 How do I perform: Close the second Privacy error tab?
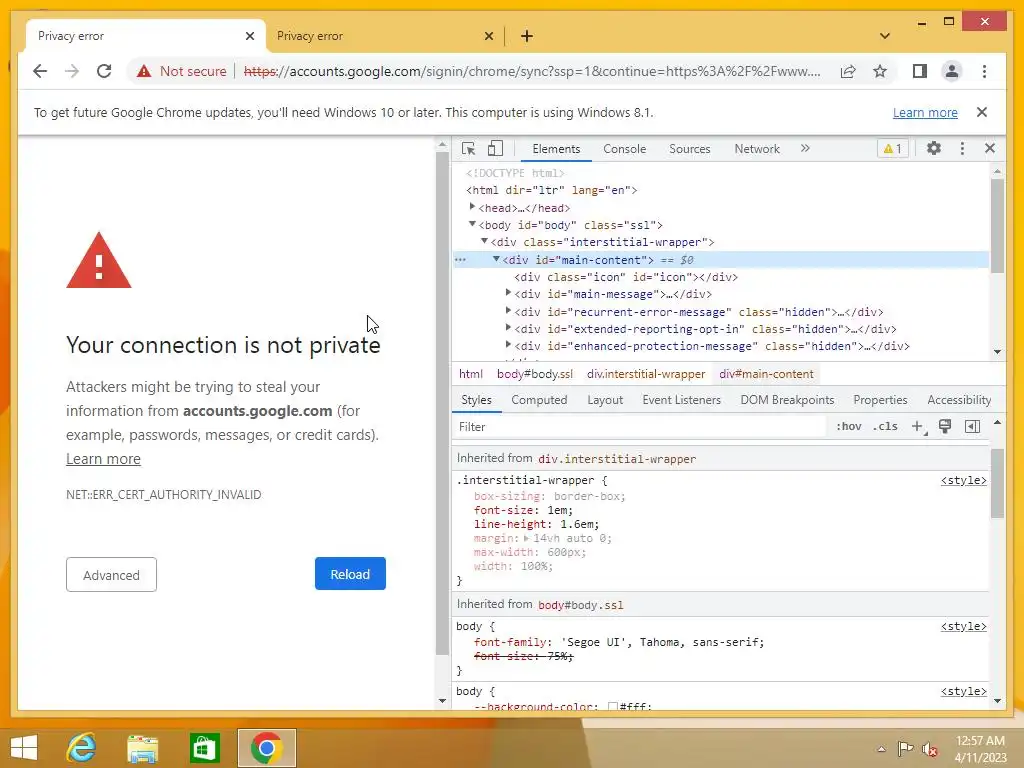[488, 36]
